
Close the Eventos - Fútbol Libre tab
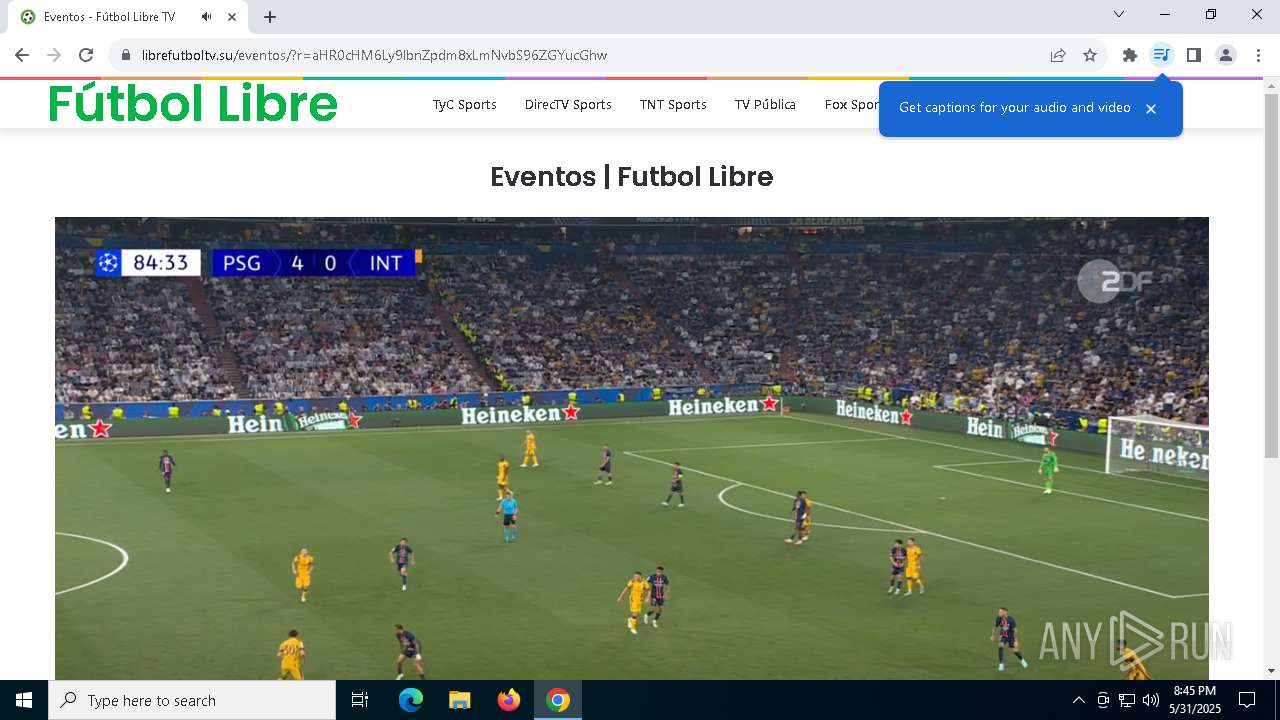(x=233, y=17)
